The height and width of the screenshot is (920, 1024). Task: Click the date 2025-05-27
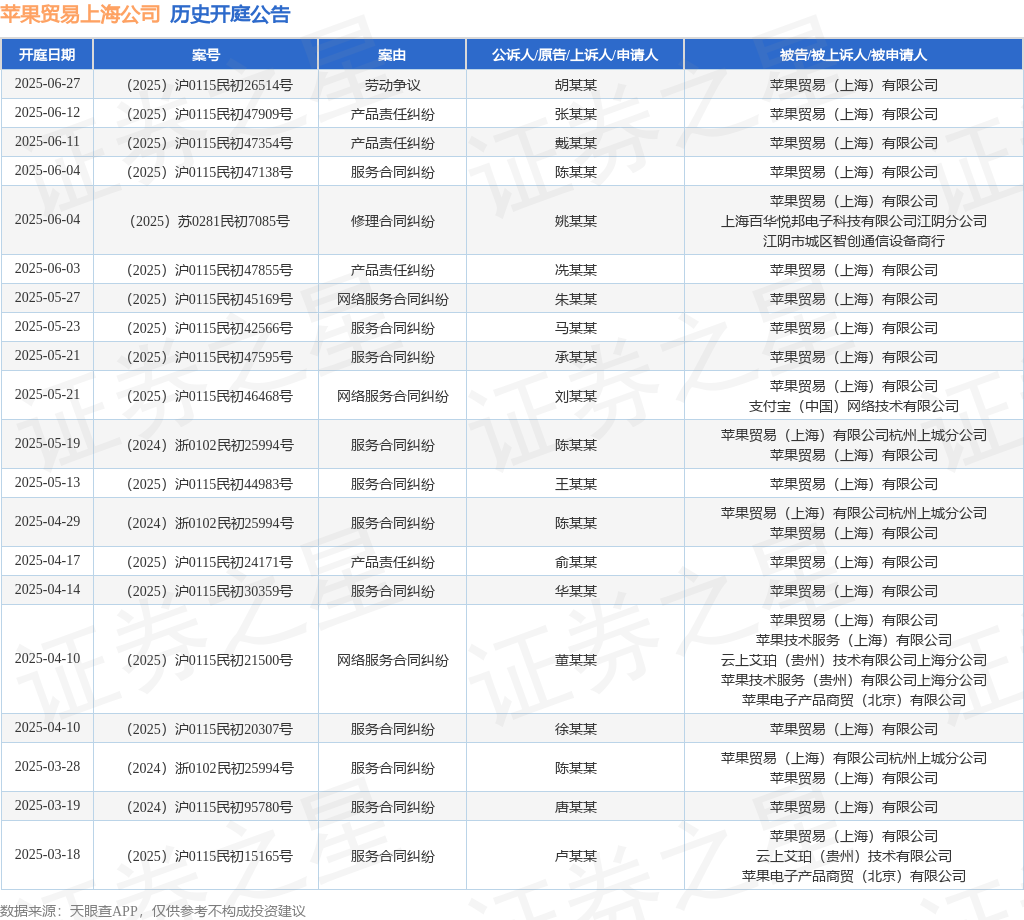tap(47, 297)
